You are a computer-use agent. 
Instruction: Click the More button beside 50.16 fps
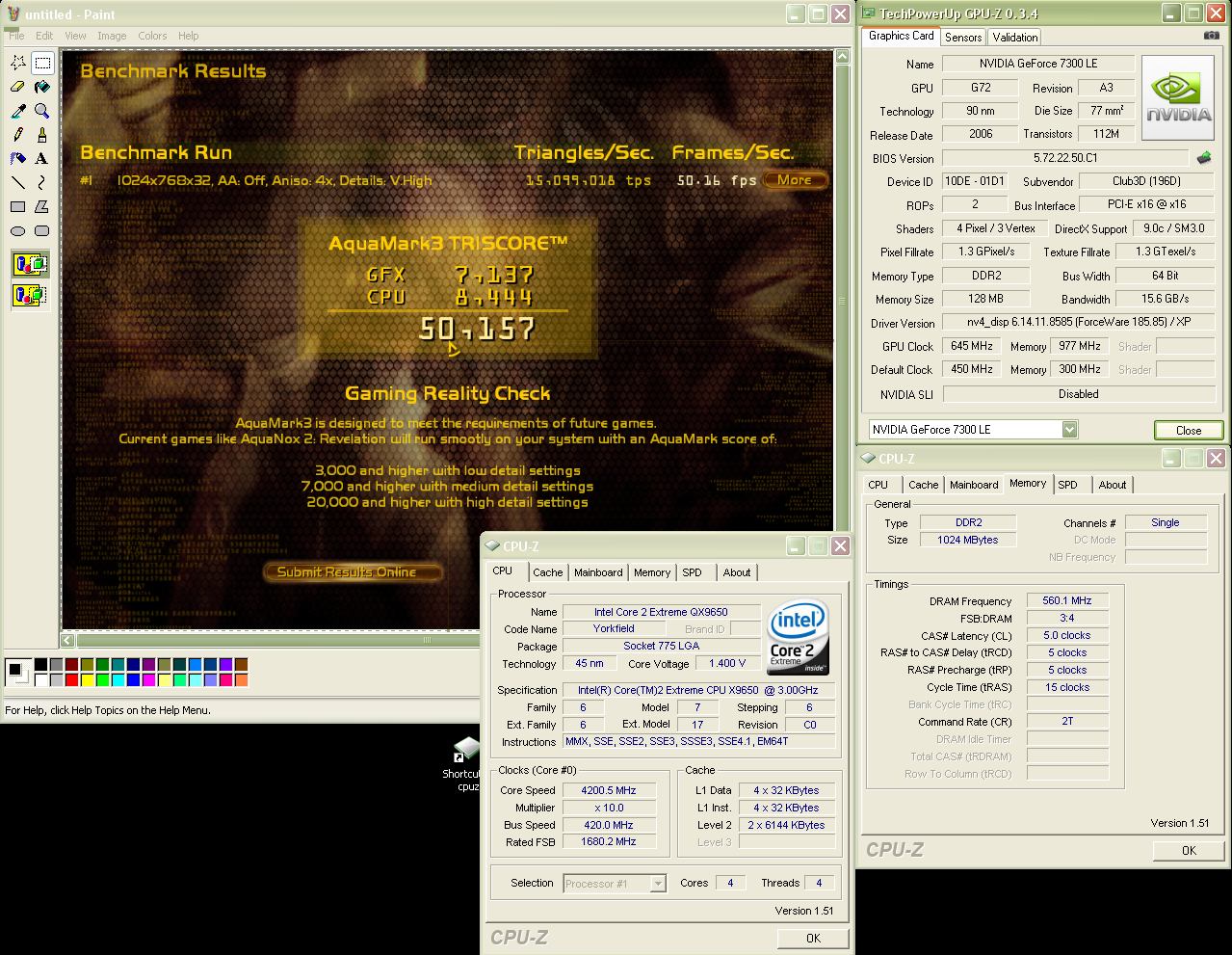tap(795, 180)
